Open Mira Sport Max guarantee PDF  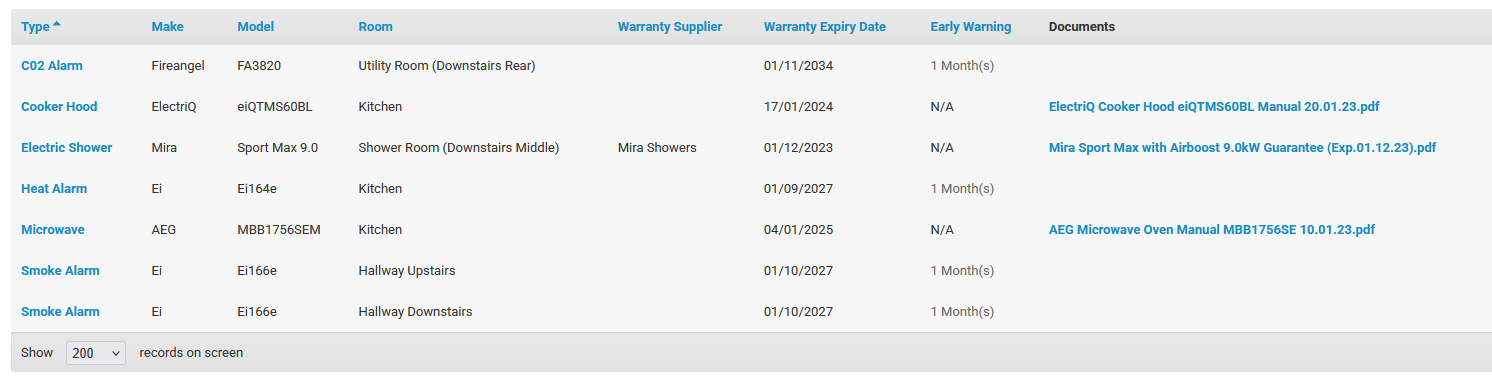point(1242,148)
